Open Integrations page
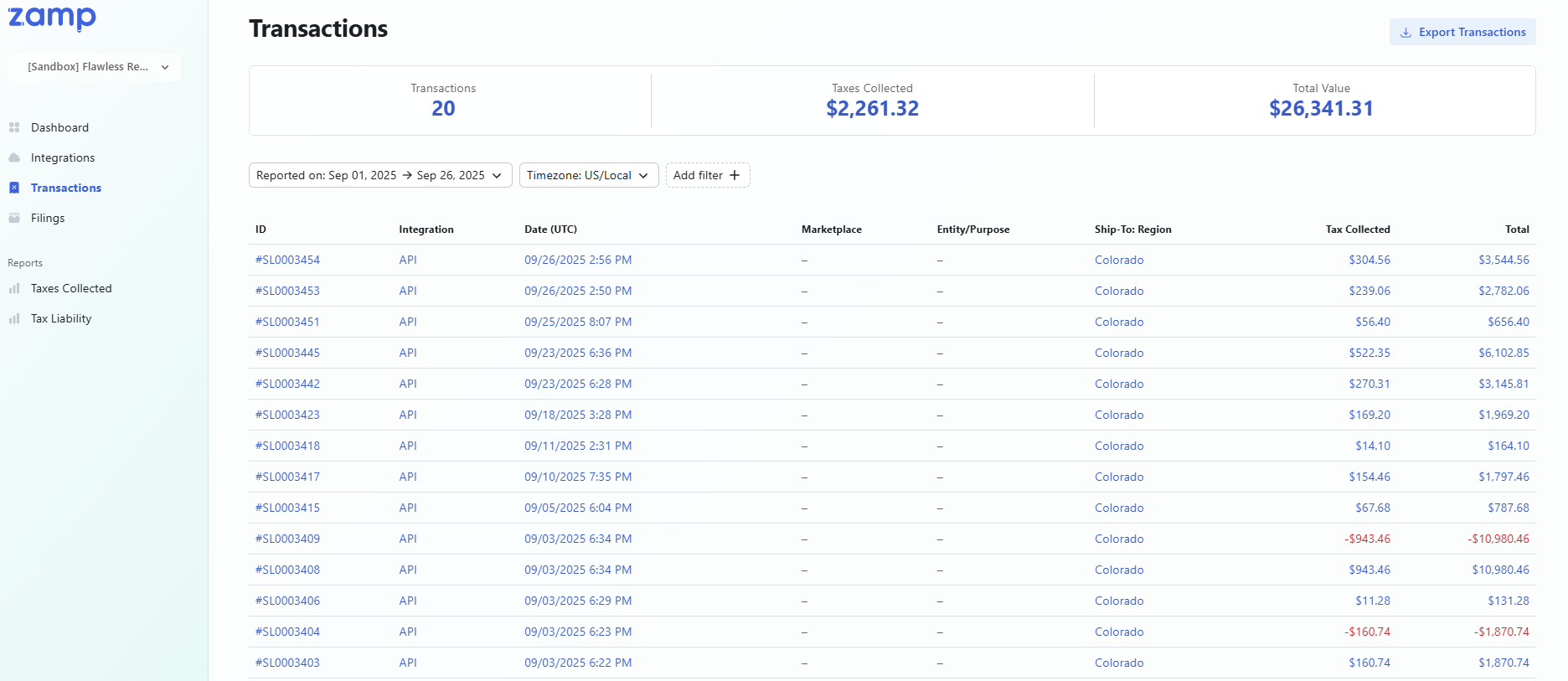1568x681 pixels. (63, 157)
